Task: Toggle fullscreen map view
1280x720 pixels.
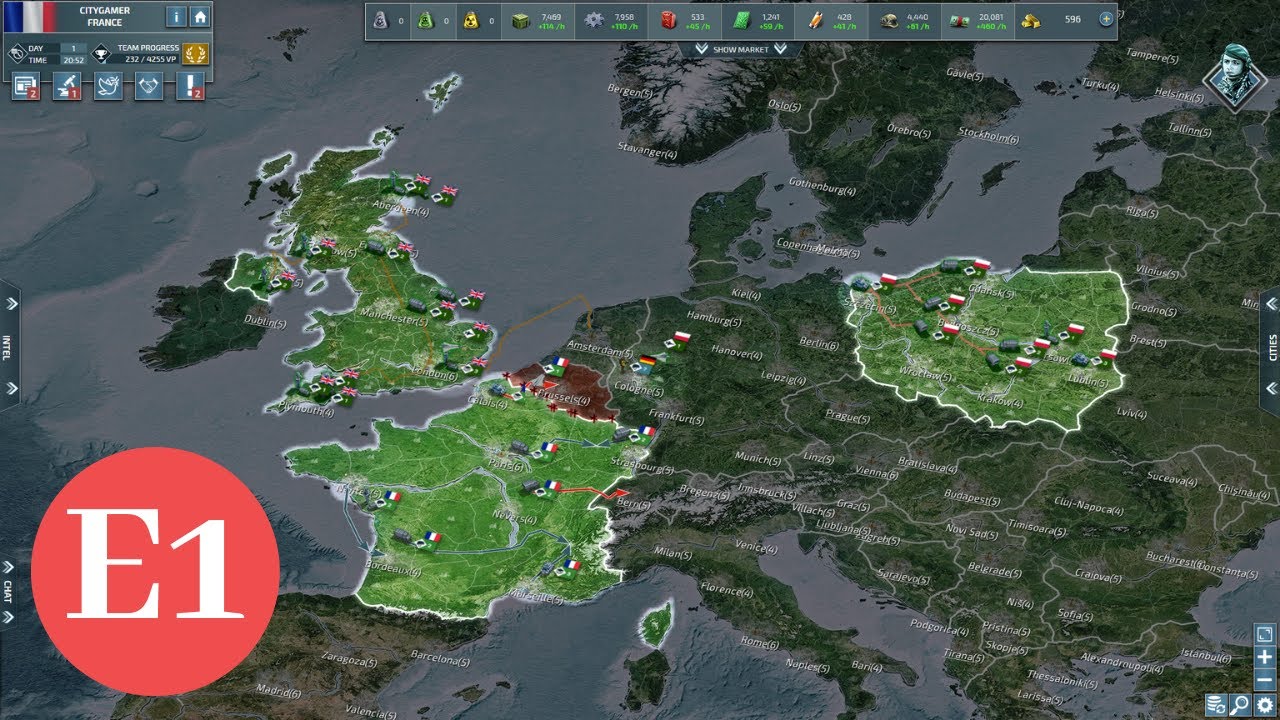Action: (1264, 634)
